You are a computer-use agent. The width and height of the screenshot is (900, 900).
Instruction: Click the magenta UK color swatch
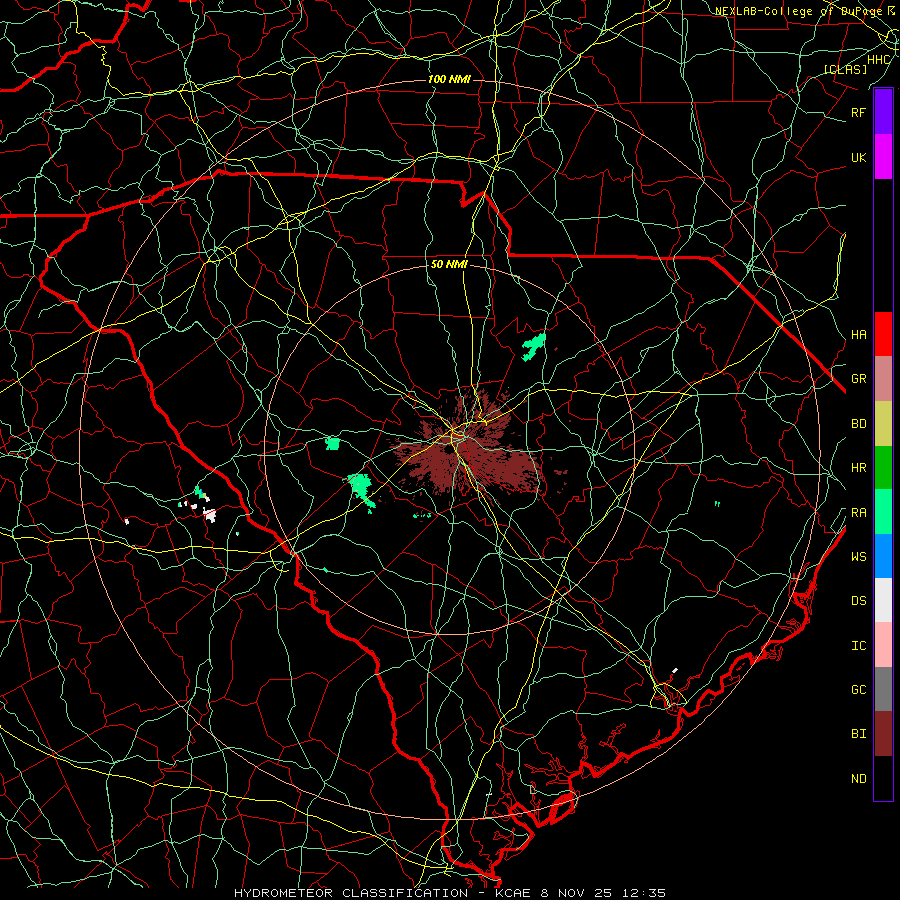[x=883, y=157]
